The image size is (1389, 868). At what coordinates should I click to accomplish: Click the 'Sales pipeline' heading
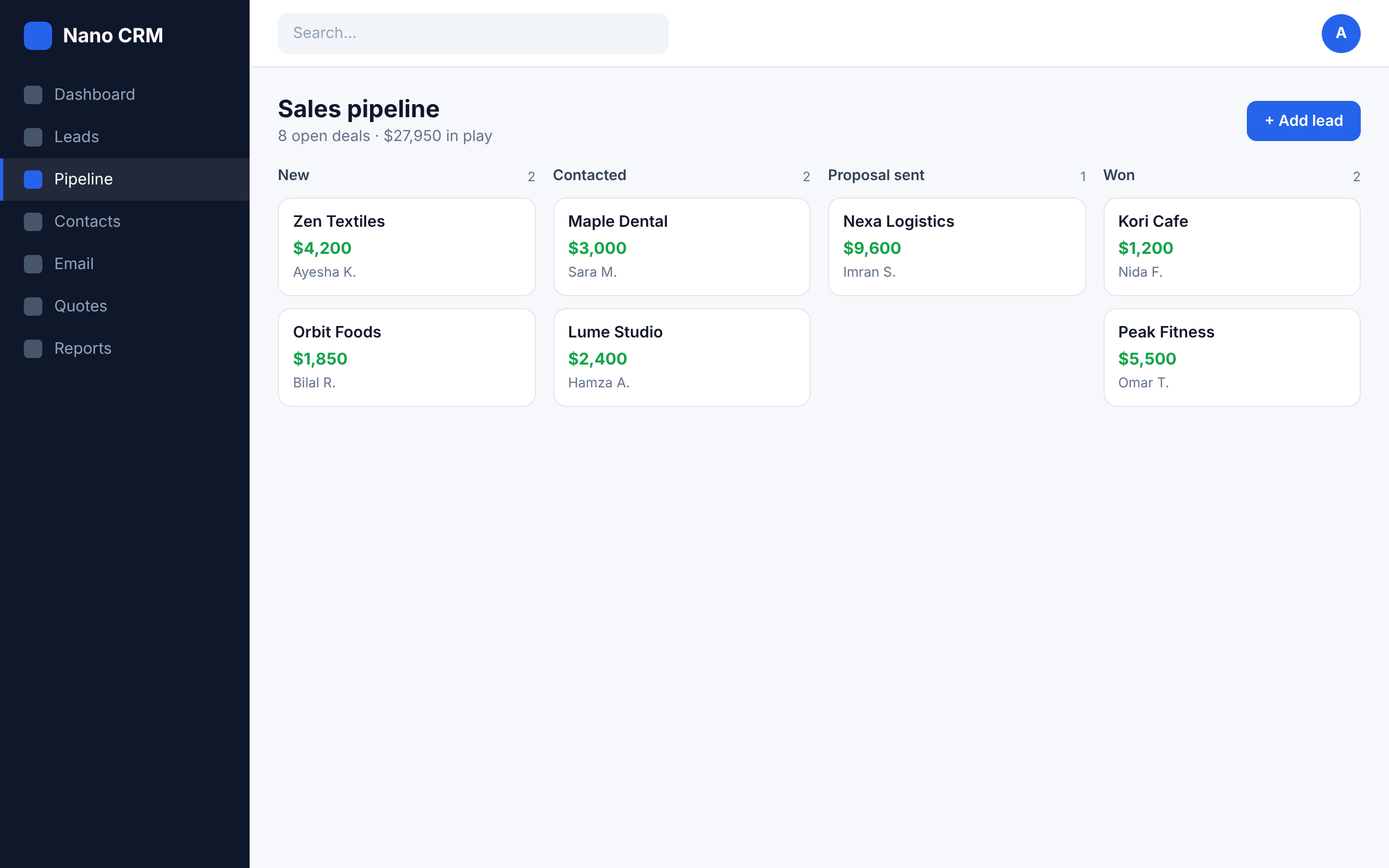pyautogui.click(x=359, y=109)
